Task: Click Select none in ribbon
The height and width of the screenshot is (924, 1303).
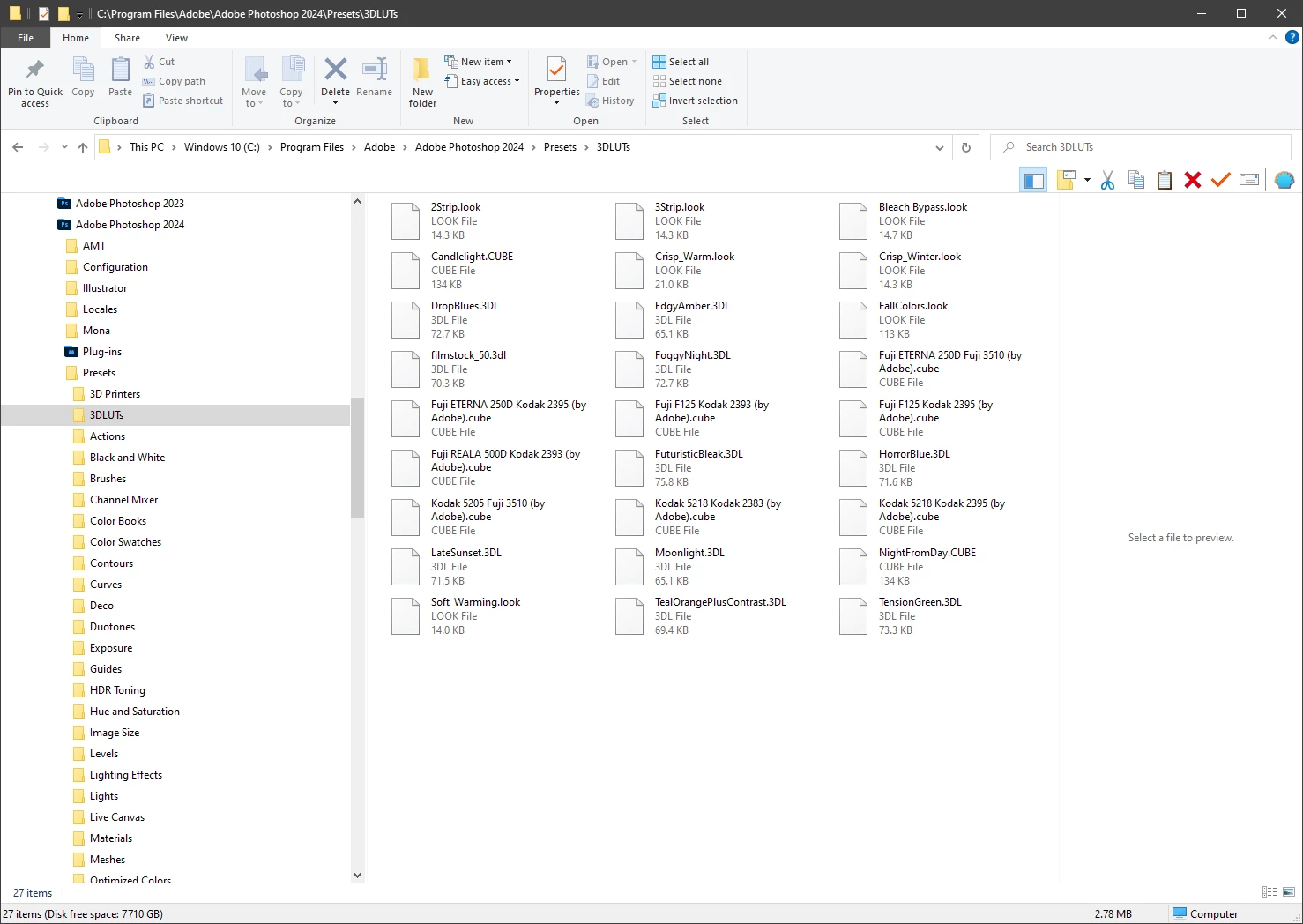Action: click(687, 81)
